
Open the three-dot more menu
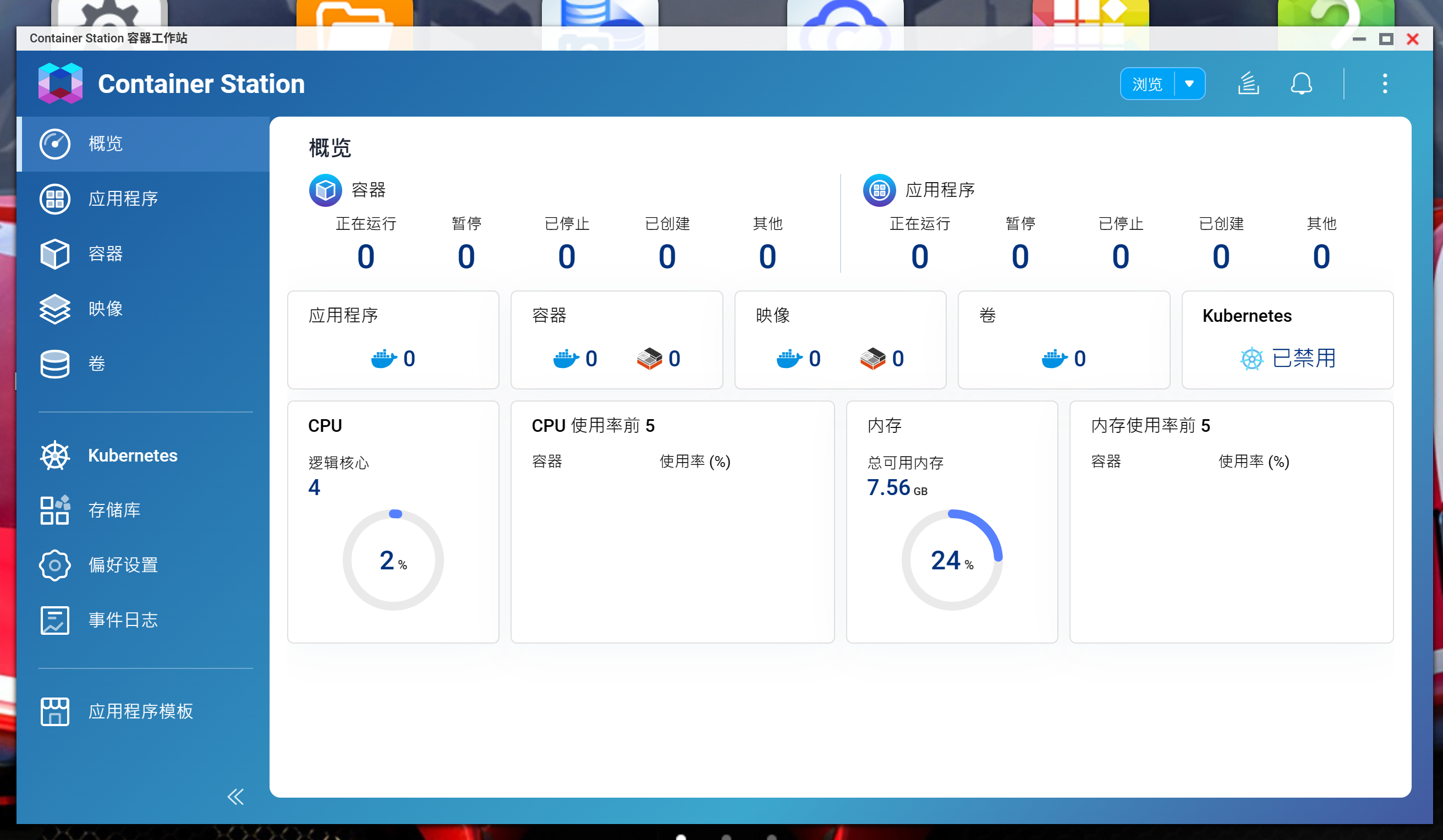coord(1385,84)
